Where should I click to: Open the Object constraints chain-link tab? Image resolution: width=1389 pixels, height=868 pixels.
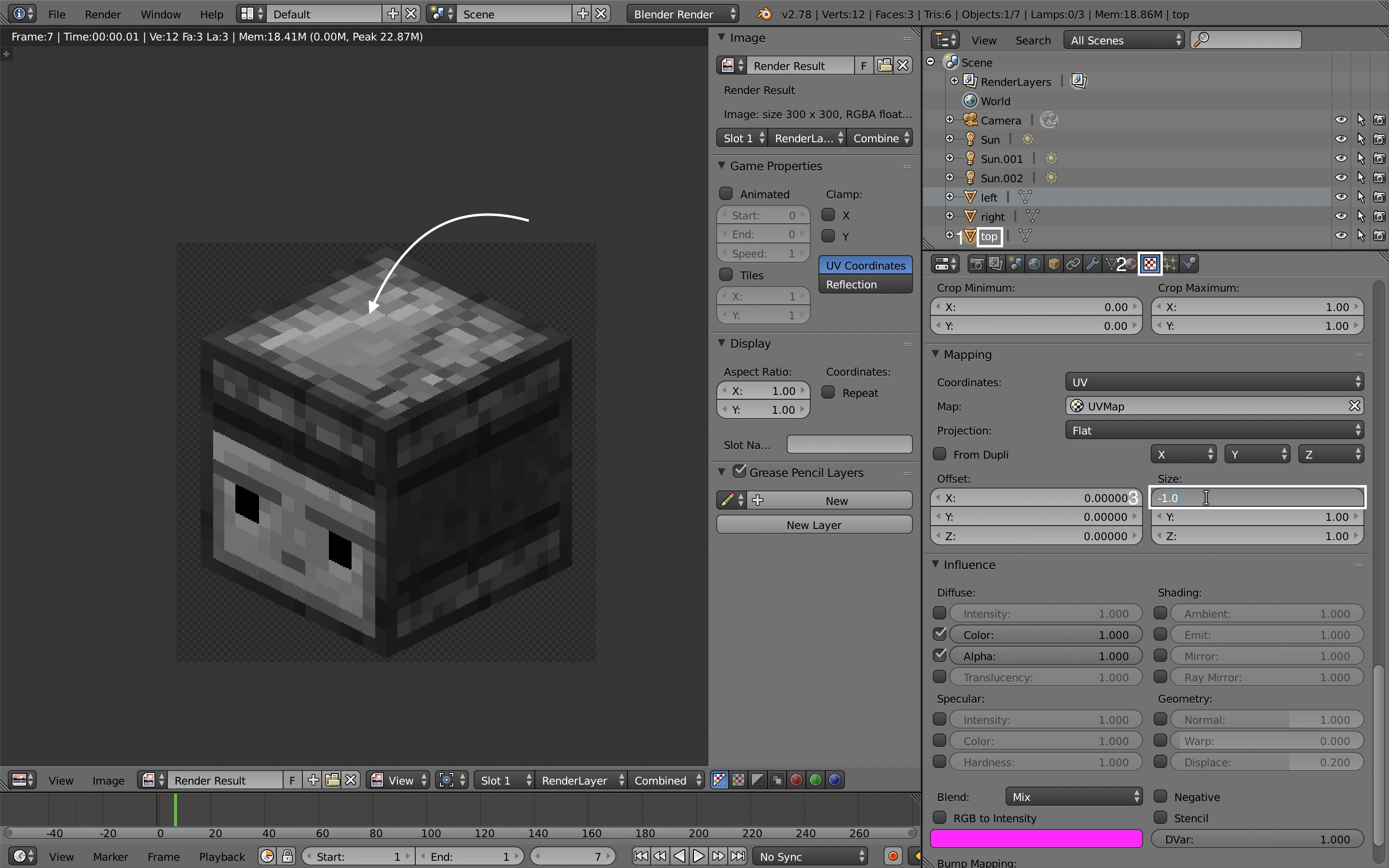[1073, 264]
